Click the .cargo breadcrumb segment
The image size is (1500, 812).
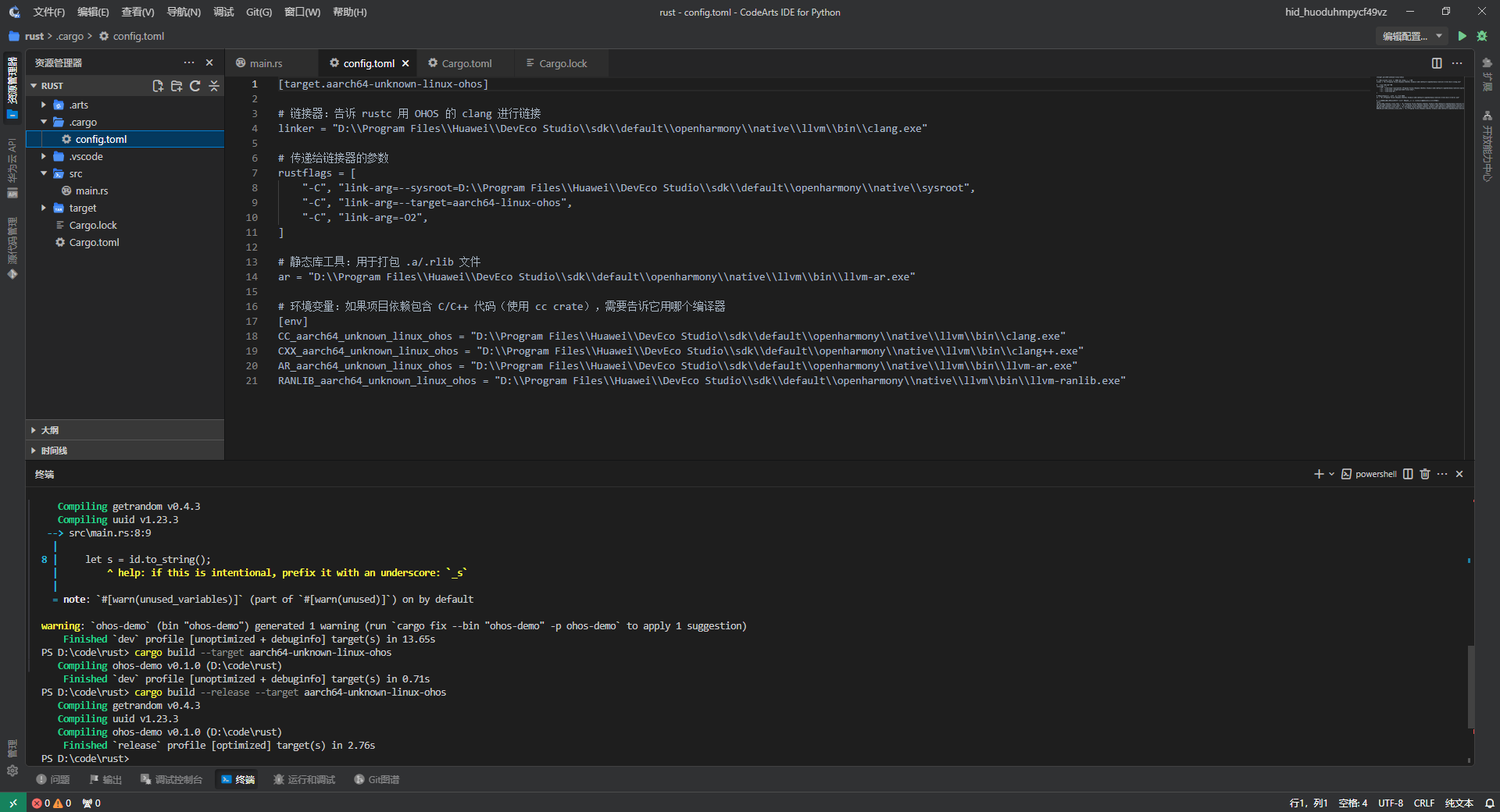click(x=70, y=36)
